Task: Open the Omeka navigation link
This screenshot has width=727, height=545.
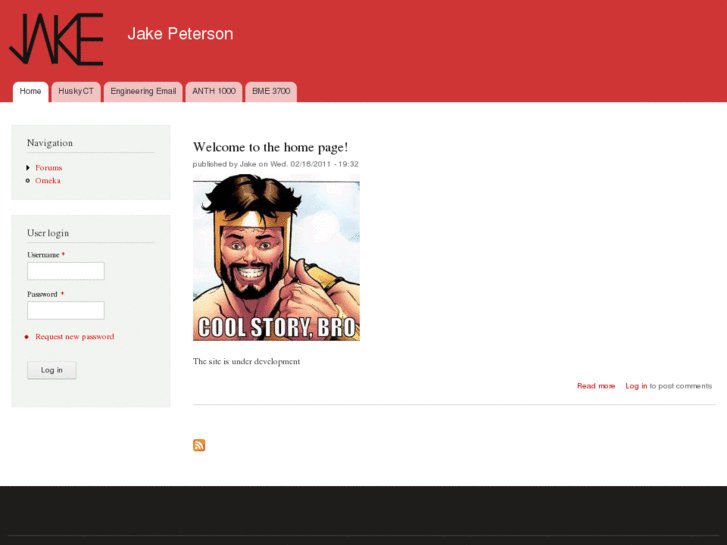Action: (48, 180)
